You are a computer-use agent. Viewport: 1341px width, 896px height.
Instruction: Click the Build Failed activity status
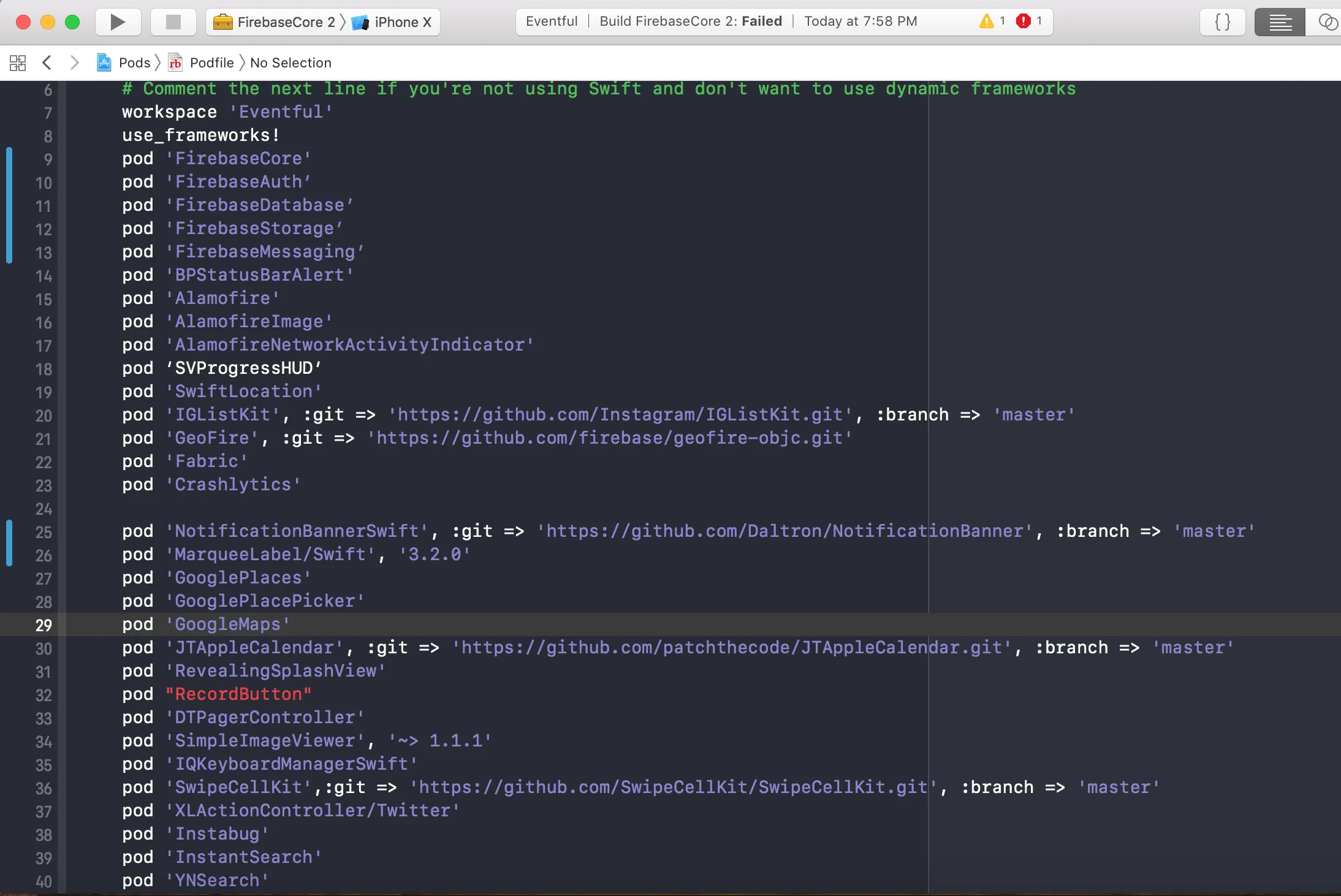[x=690, y=21]
